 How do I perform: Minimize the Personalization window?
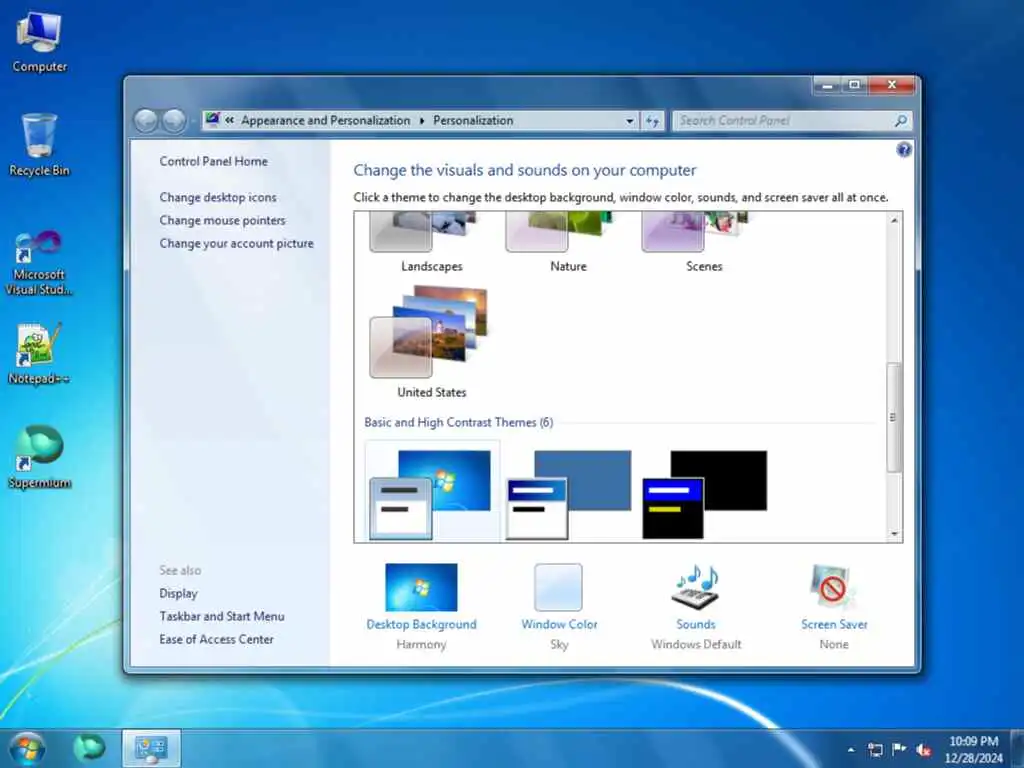(827, 85)
